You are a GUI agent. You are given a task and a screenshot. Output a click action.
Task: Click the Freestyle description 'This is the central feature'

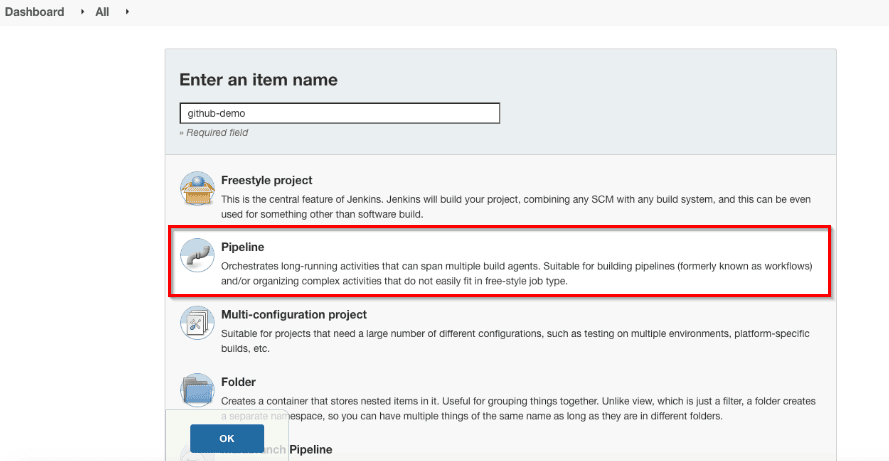[516, 207]
